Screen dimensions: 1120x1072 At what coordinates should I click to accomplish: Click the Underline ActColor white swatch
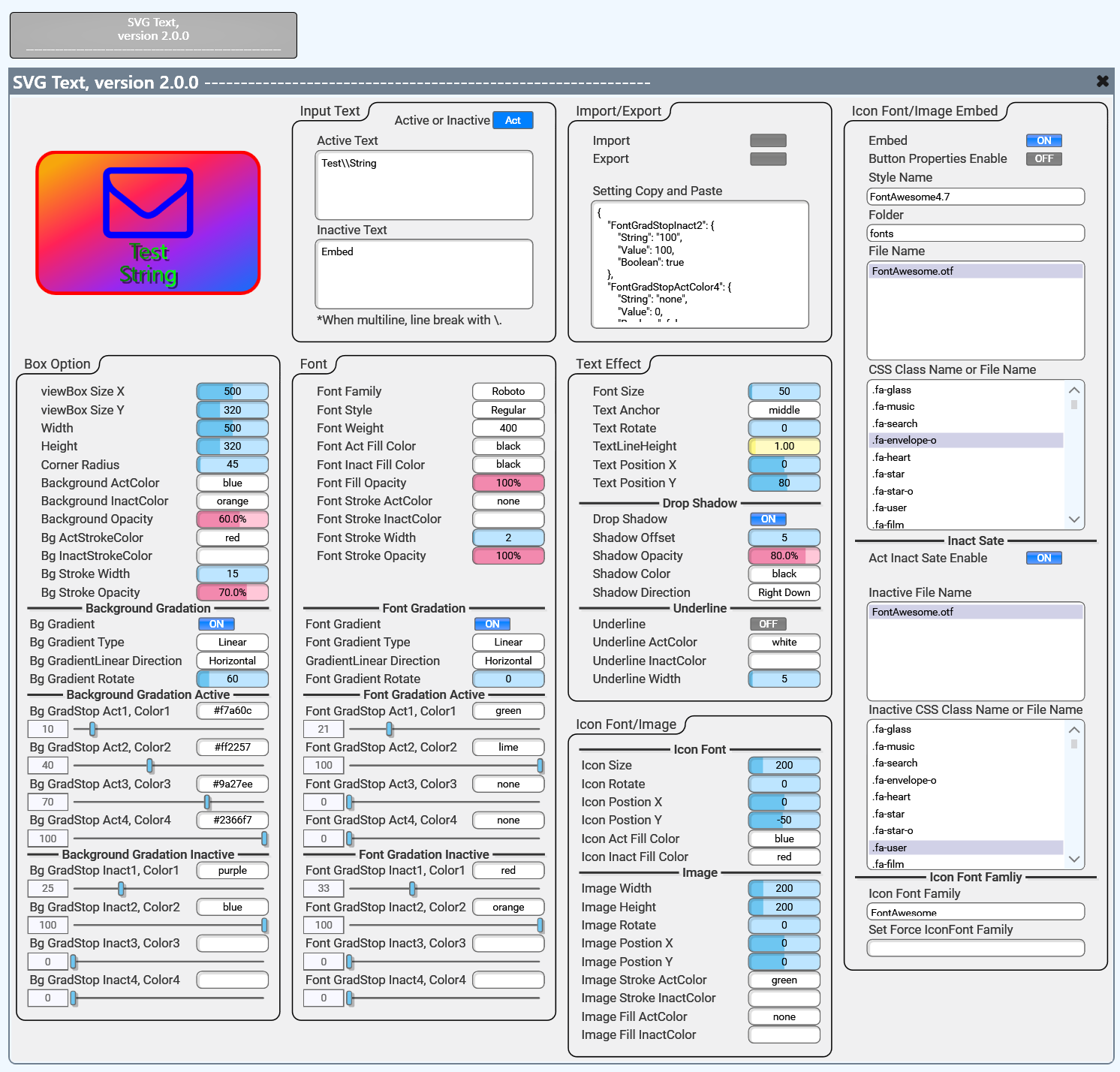(x=784, y=642)
